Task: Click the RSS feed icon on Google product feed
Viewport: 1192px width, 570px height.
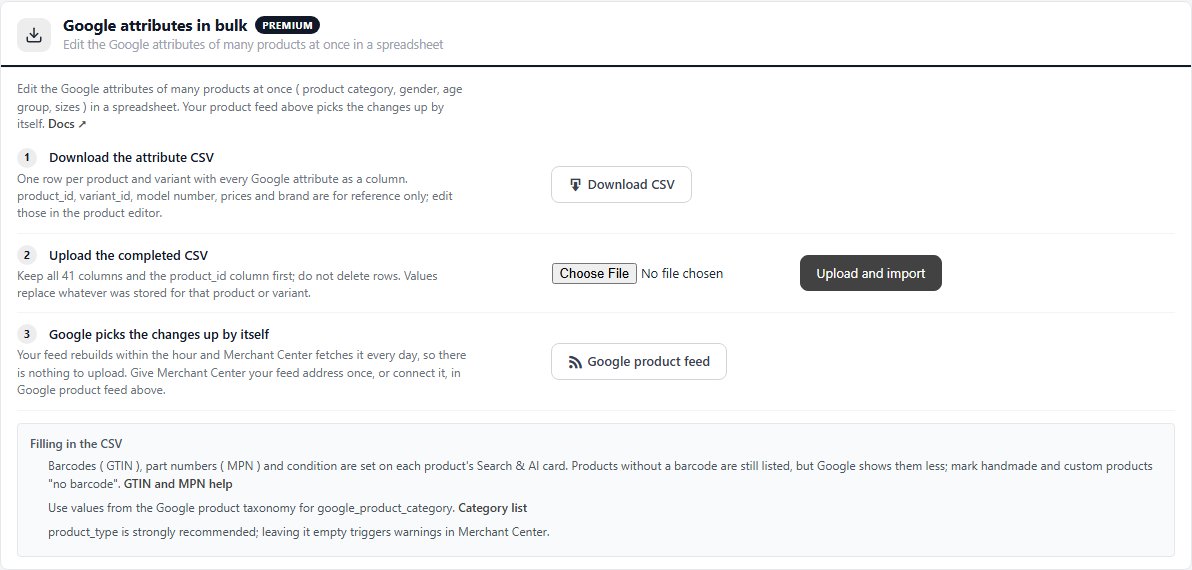Action: (x=575, y=363)
